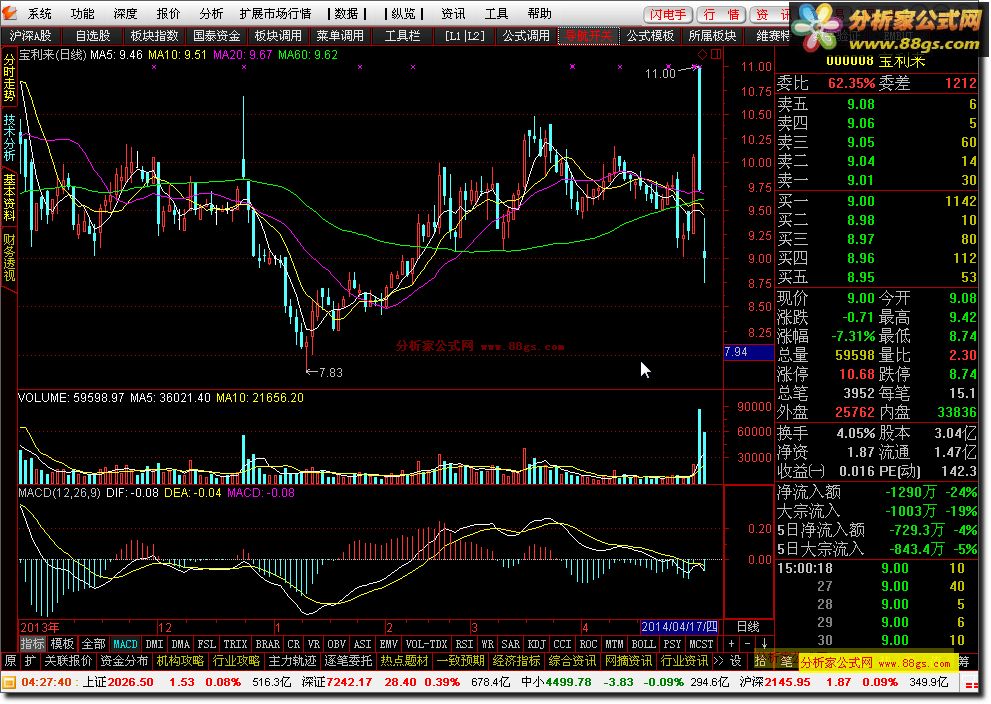991x704 pixels.
Task: Click the 上证 2026.50 index in status bar
Action: point(118,683)
